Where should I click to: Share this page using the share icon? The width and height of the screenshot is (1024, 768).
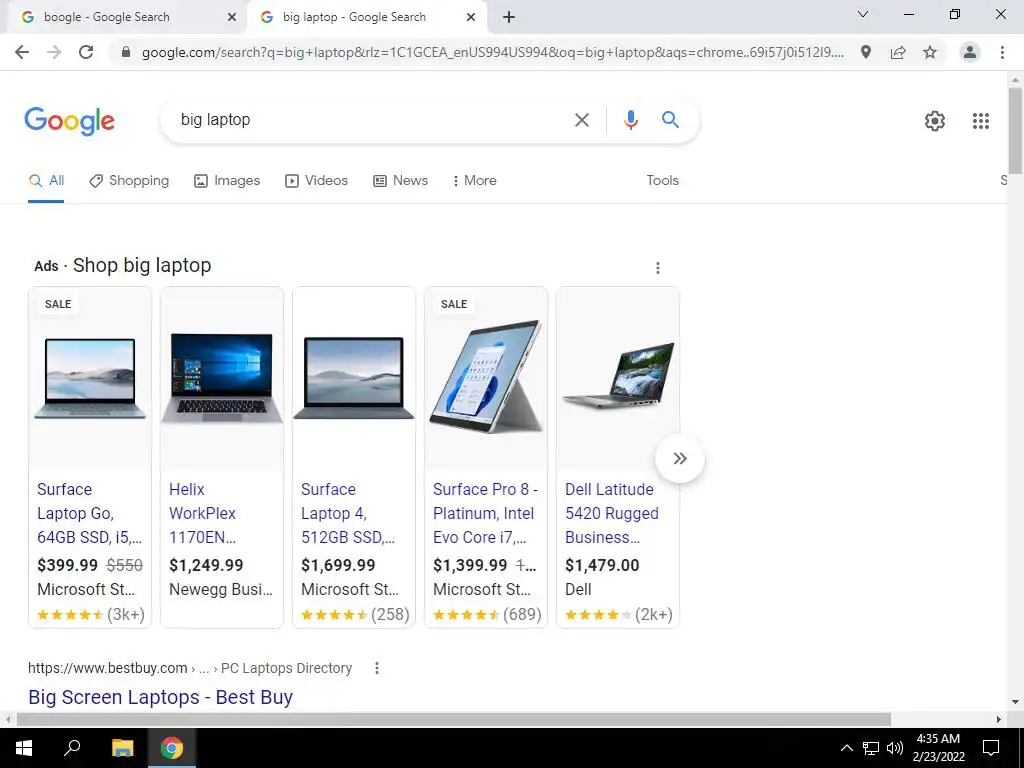(x=898, y=52)
